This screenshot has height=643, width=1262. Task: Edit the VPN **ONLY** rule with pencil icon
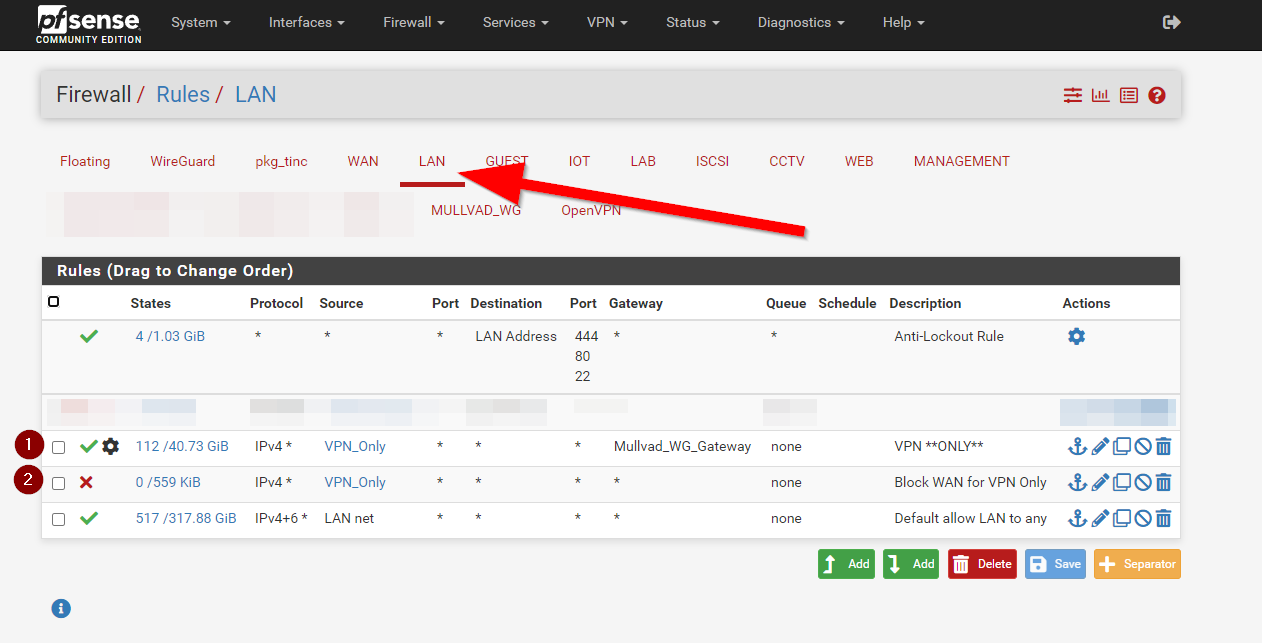[x=1100, y=446]
